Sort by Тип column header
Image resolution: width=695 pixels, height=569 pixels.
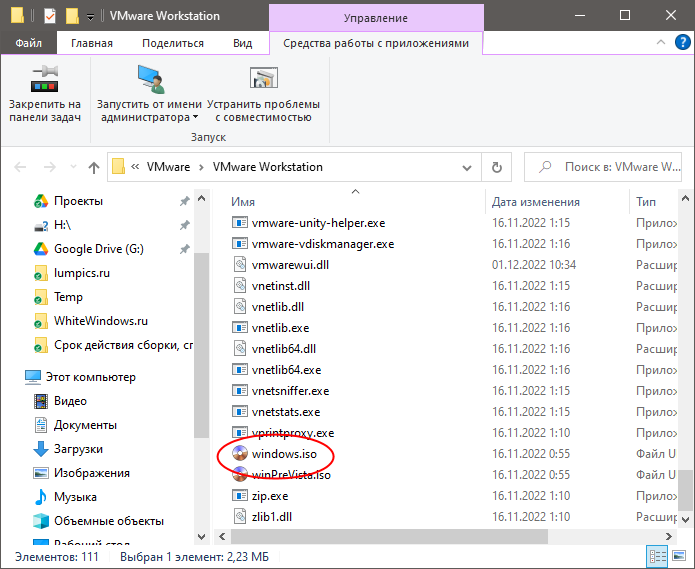[x=646, y=202]
